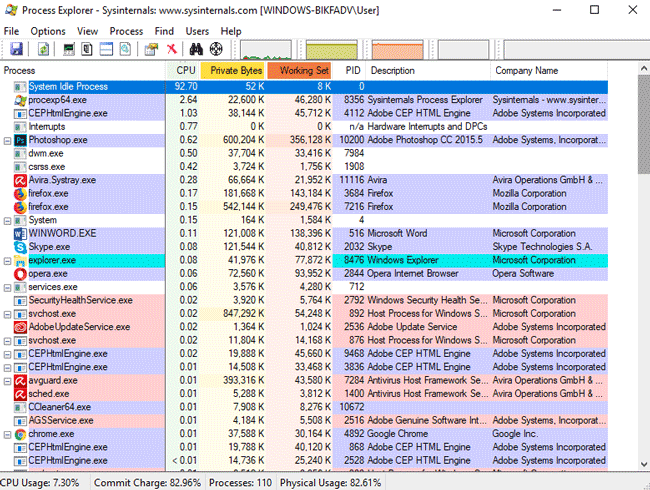Sort by the Private Bytes column header

click(236, 71)
